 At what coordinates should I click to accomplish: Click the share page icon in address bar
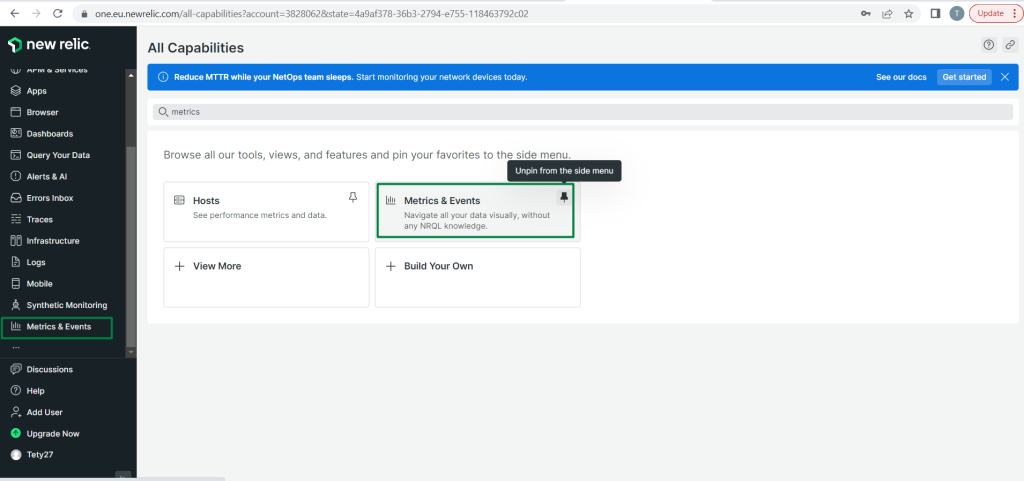point(887,13)
